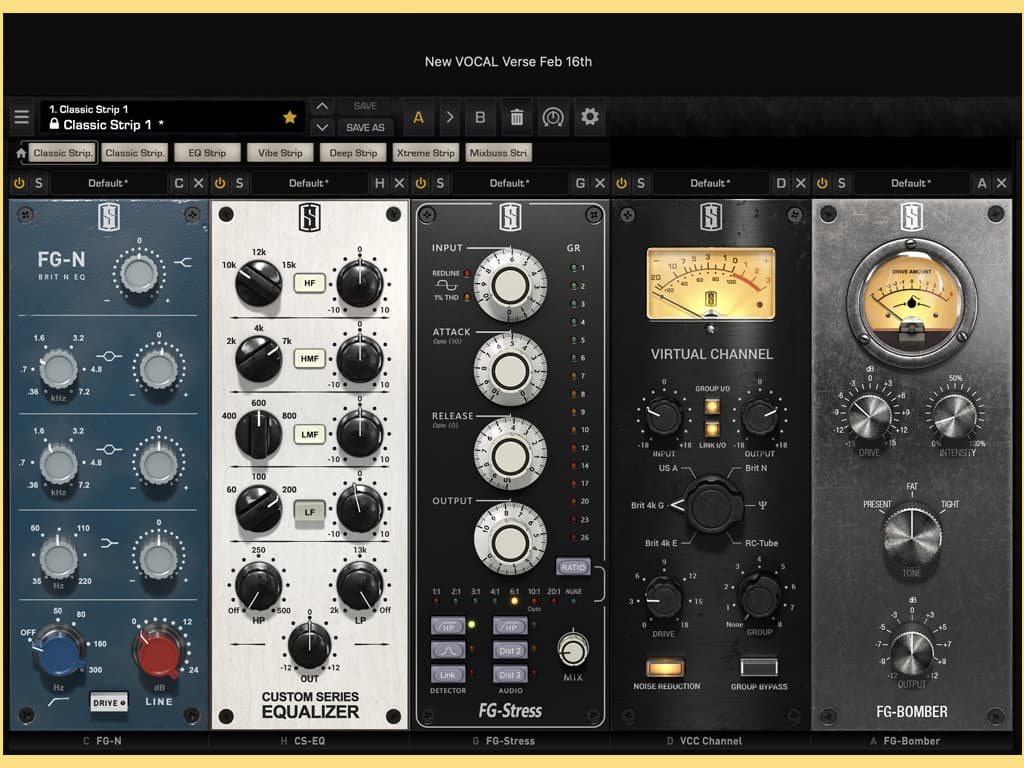The width and height of the screenshot is (1024, 768).
Task: Solo the CS-EQ module
Action: 240,184
